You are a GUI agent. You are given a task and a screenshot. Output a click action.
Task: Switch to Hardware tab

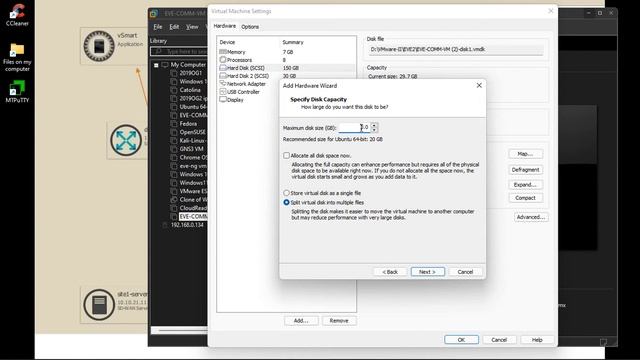[224, 26]
